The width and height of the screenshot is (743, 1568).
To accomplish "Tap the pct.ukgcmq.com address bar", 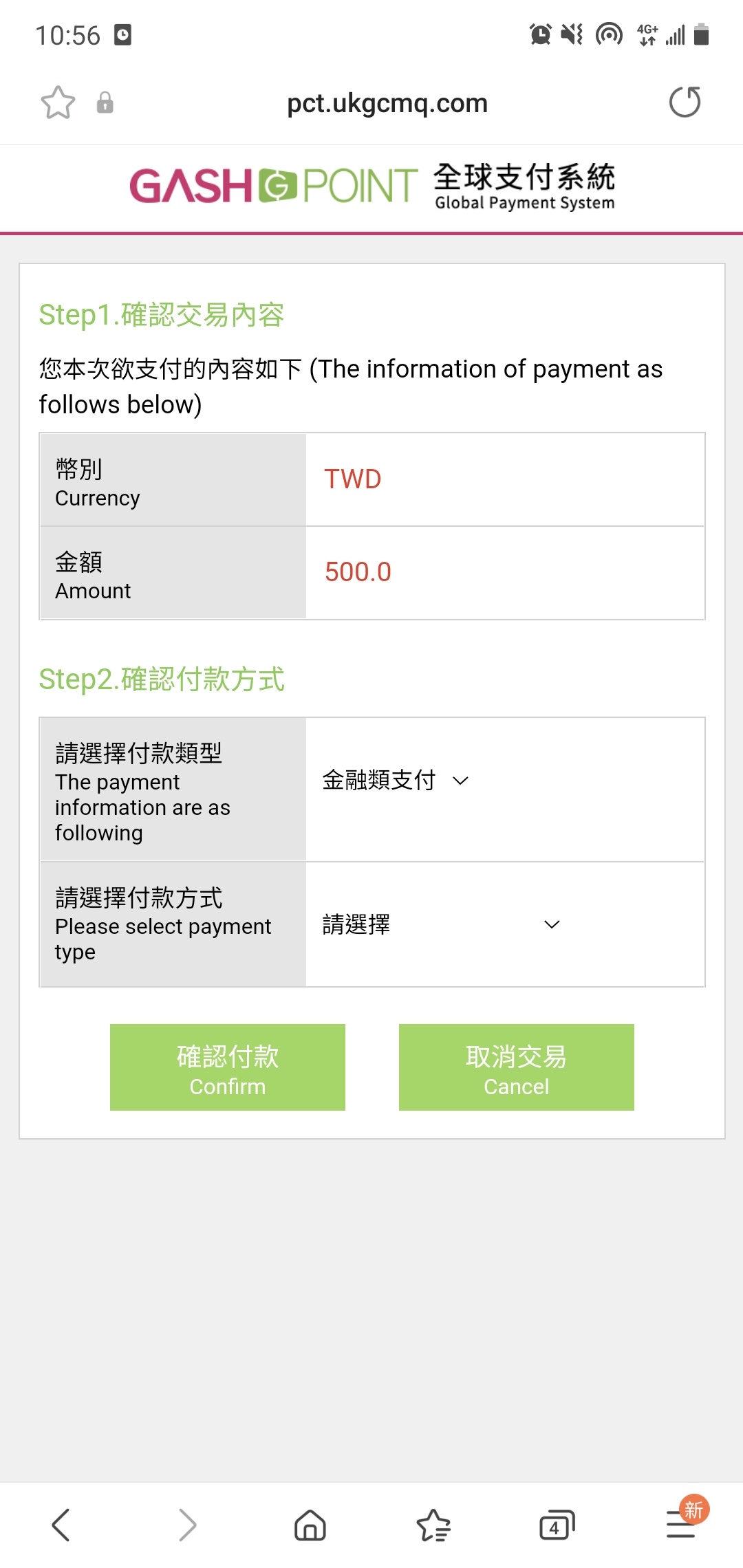I will click(387, 103).
